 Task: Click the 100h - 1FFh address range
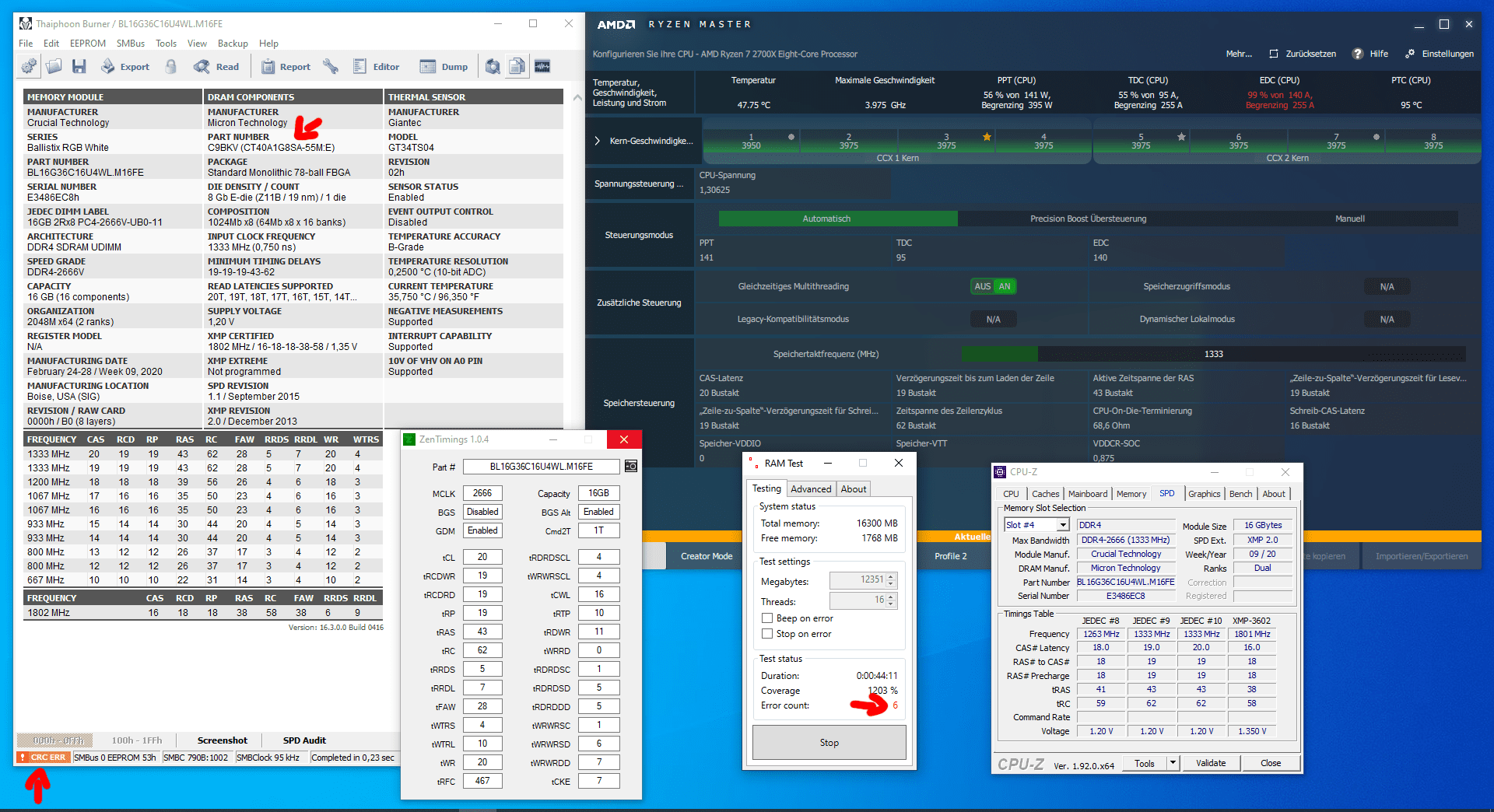pyautogui.click(x=137, y=740)
